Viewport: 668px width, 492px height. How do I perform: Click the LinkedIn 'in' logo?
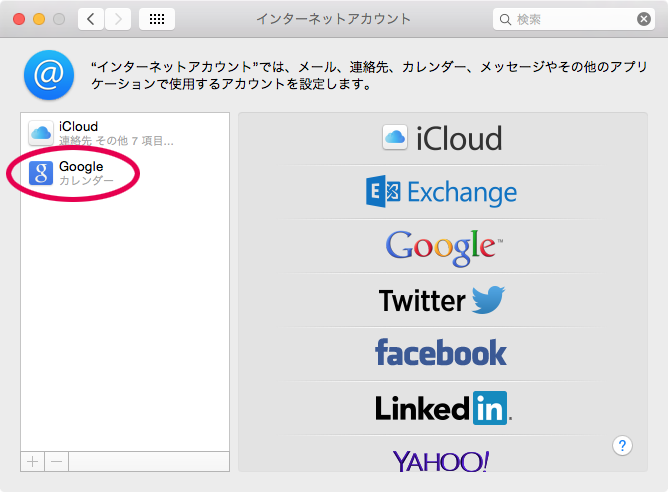tap(490, 408)
